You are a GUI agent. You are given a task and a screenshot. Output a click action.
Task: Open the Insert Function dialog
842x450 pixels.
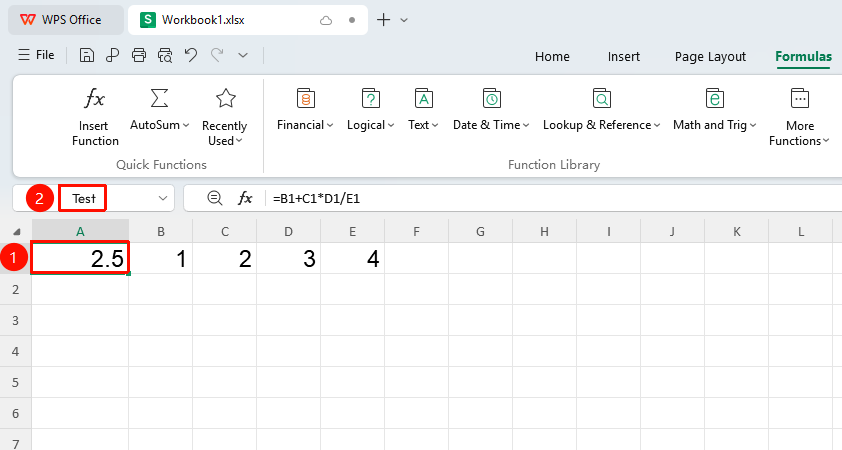tap(95, 117)
